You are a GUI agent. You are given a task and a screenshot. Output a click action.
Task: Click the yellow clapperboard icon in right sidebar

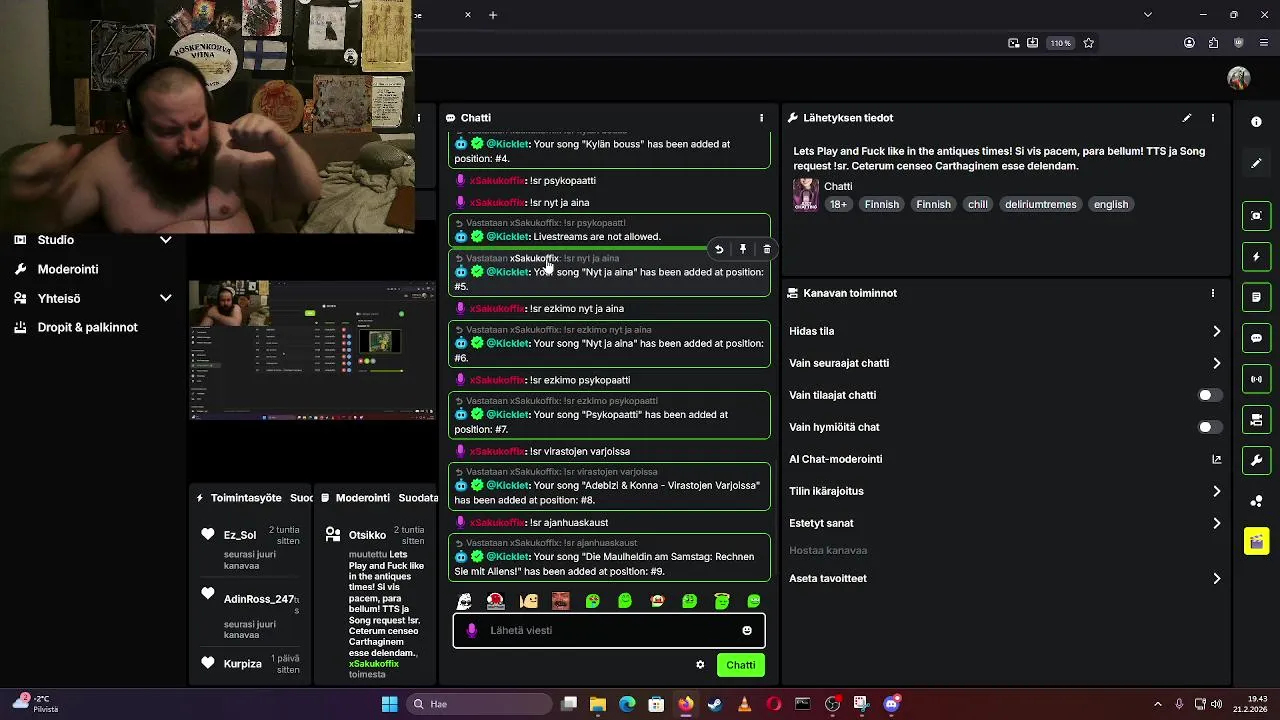1257,541
